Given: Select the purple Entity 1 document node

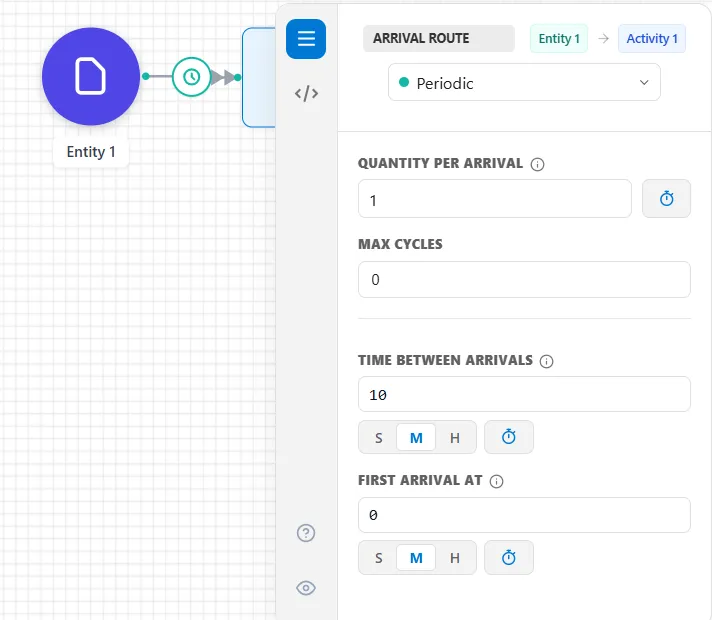Looking at the screenshot, I should tap(91, 76).
